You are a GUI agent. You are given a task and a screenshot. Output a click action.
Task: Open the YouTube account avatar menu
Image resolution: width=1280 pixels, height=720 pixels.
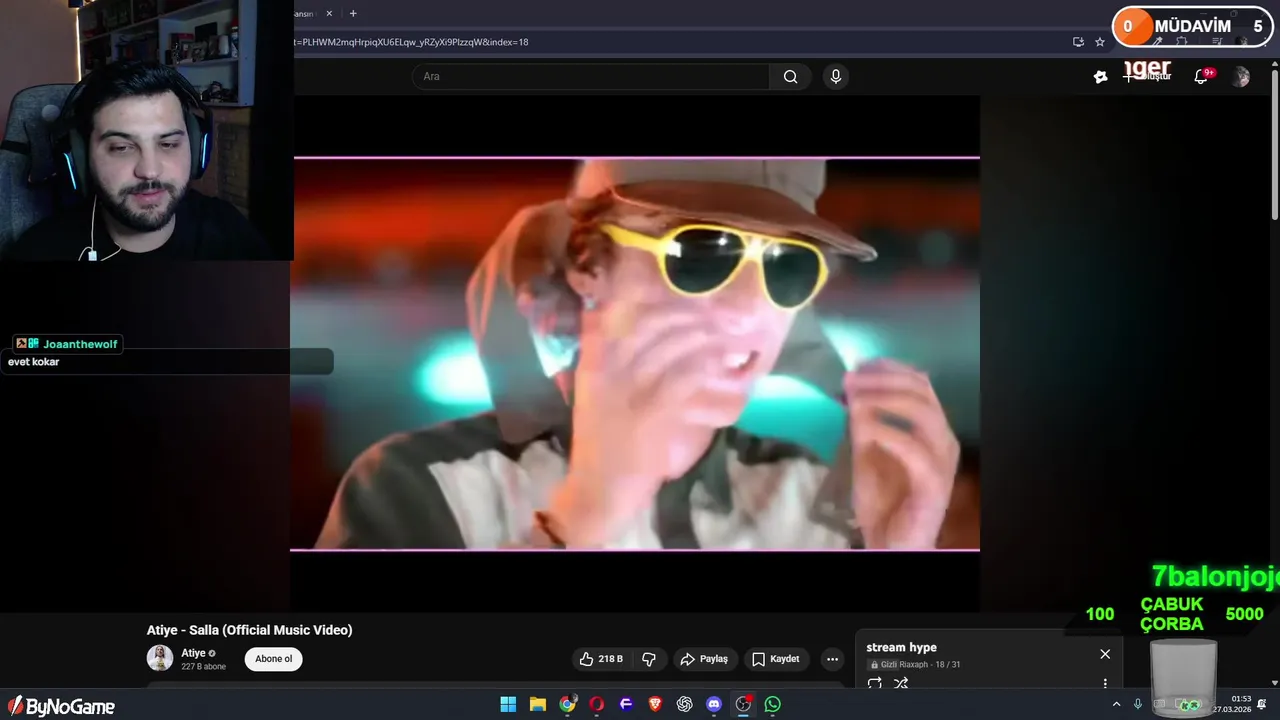coord(1241,77)
